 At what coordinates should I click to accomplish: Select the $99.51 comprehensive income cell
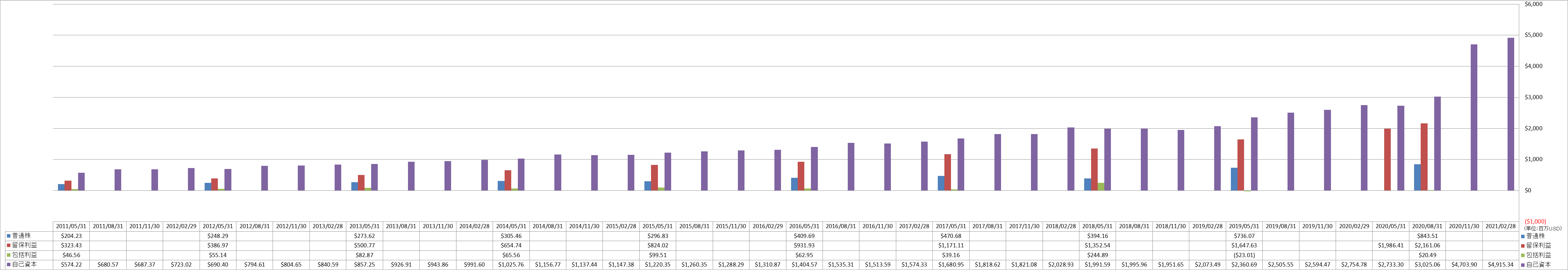pyautogui.click(x=657, y=256)
